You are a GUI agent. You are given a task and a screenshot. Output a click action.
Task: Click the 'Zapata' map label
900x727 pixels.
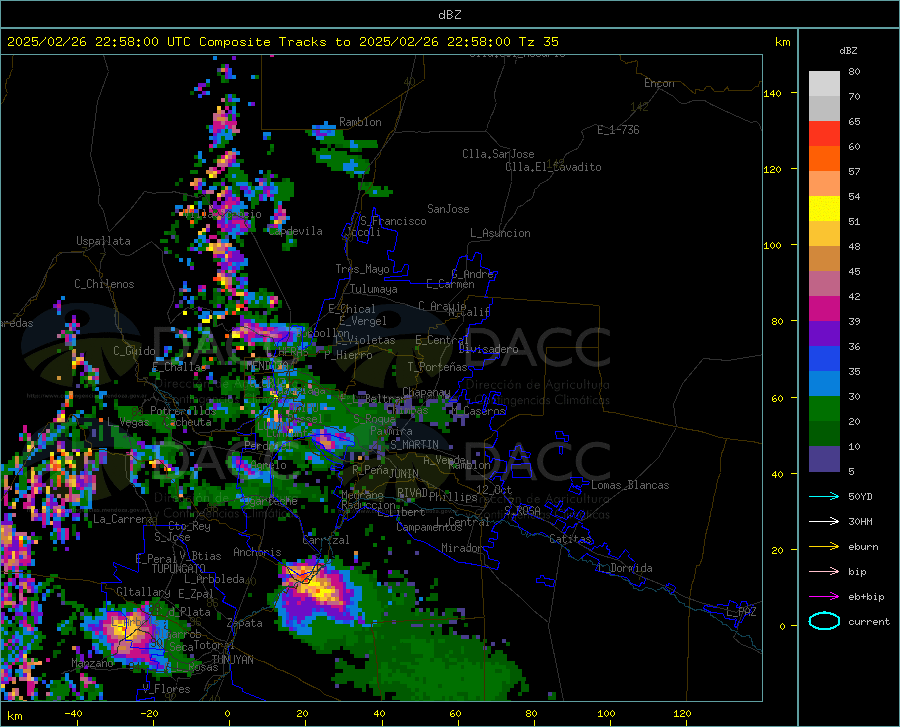(x=245, y=623)
